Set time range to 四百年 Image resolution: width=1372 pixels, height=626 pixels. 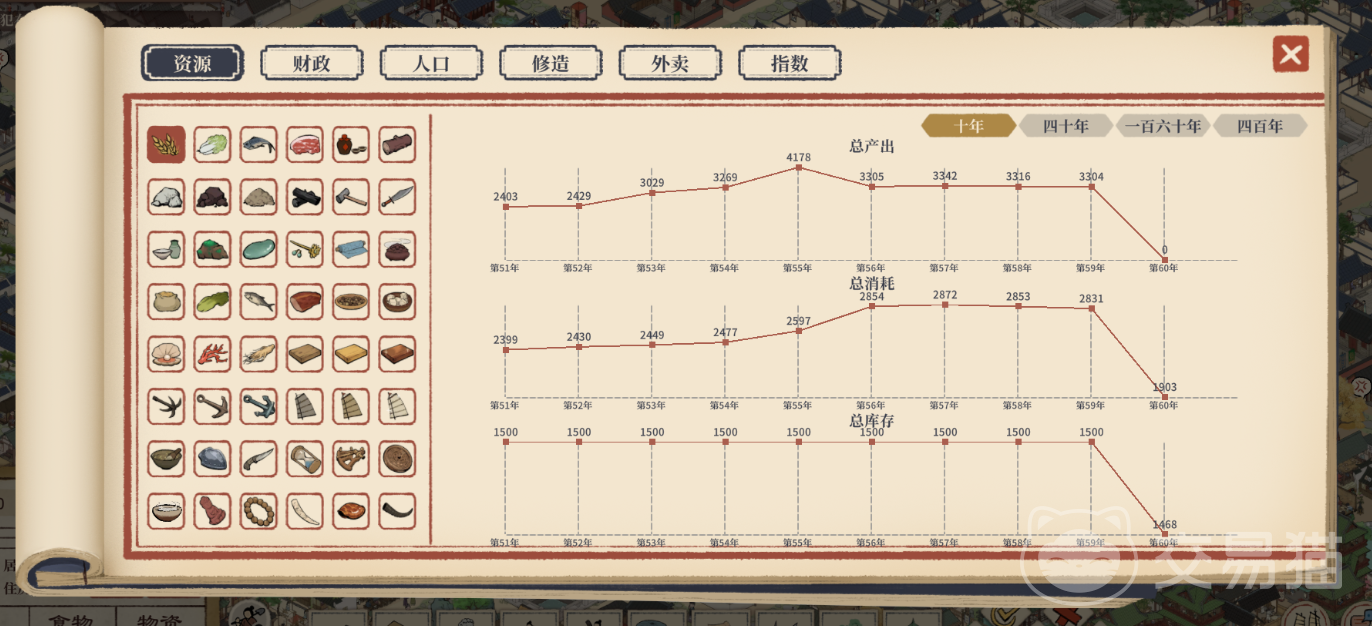click(x=1260, y=126)
